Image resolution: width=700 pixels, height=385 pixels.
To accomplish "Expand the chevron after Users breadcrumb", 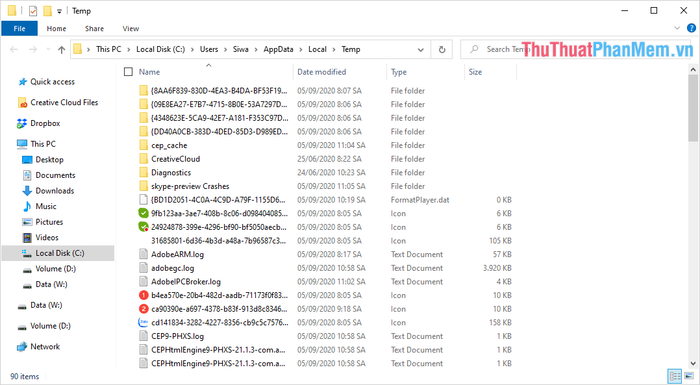I will point(225,50).
